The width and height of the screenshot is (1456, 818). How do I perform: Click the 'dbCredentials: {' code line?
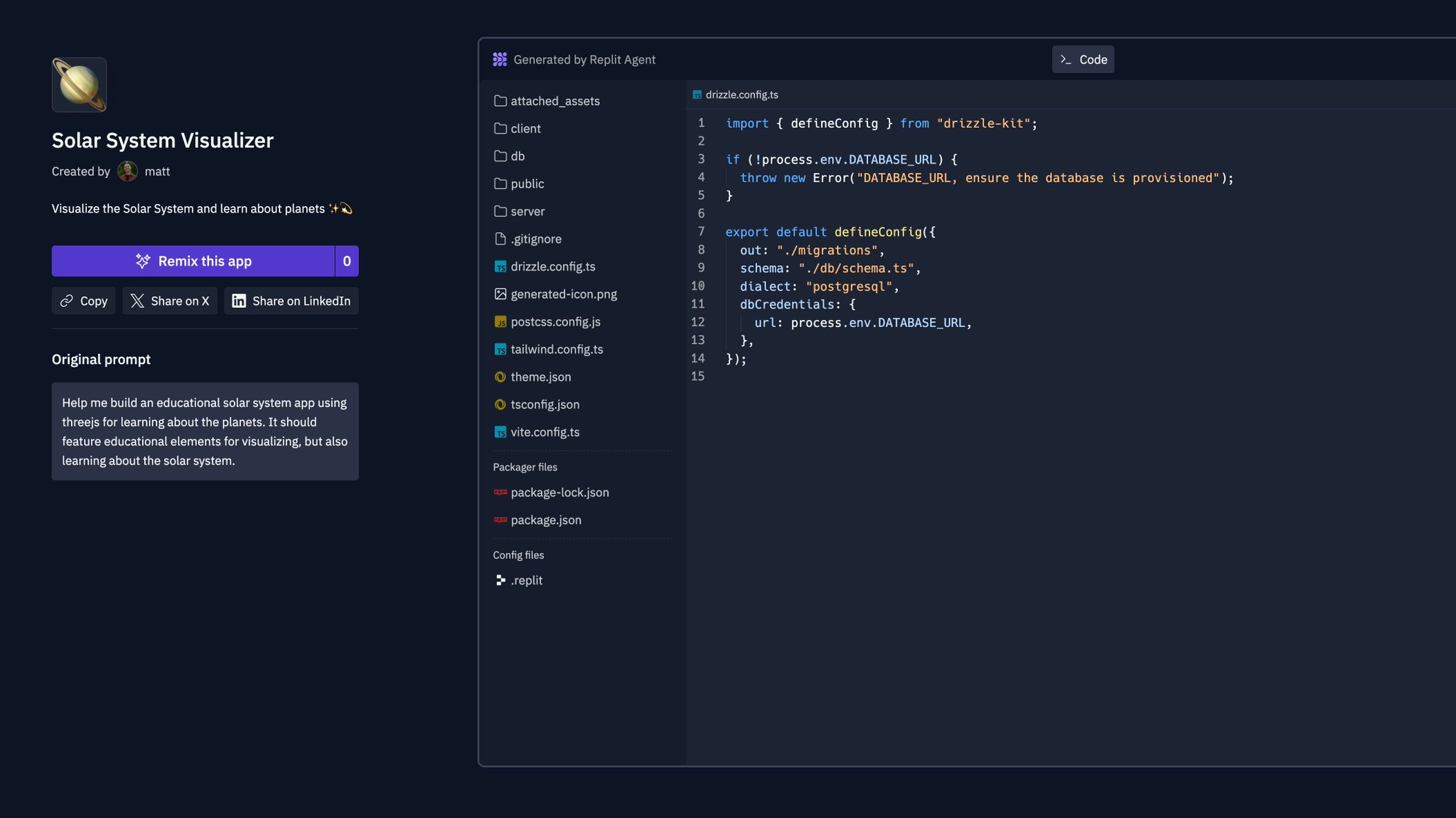click(x=798, y=305)
